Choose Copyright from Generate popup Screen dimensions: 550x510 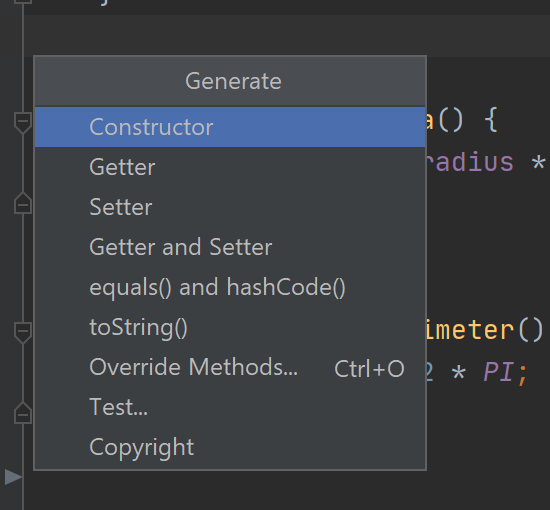click(x=230, y=447)
